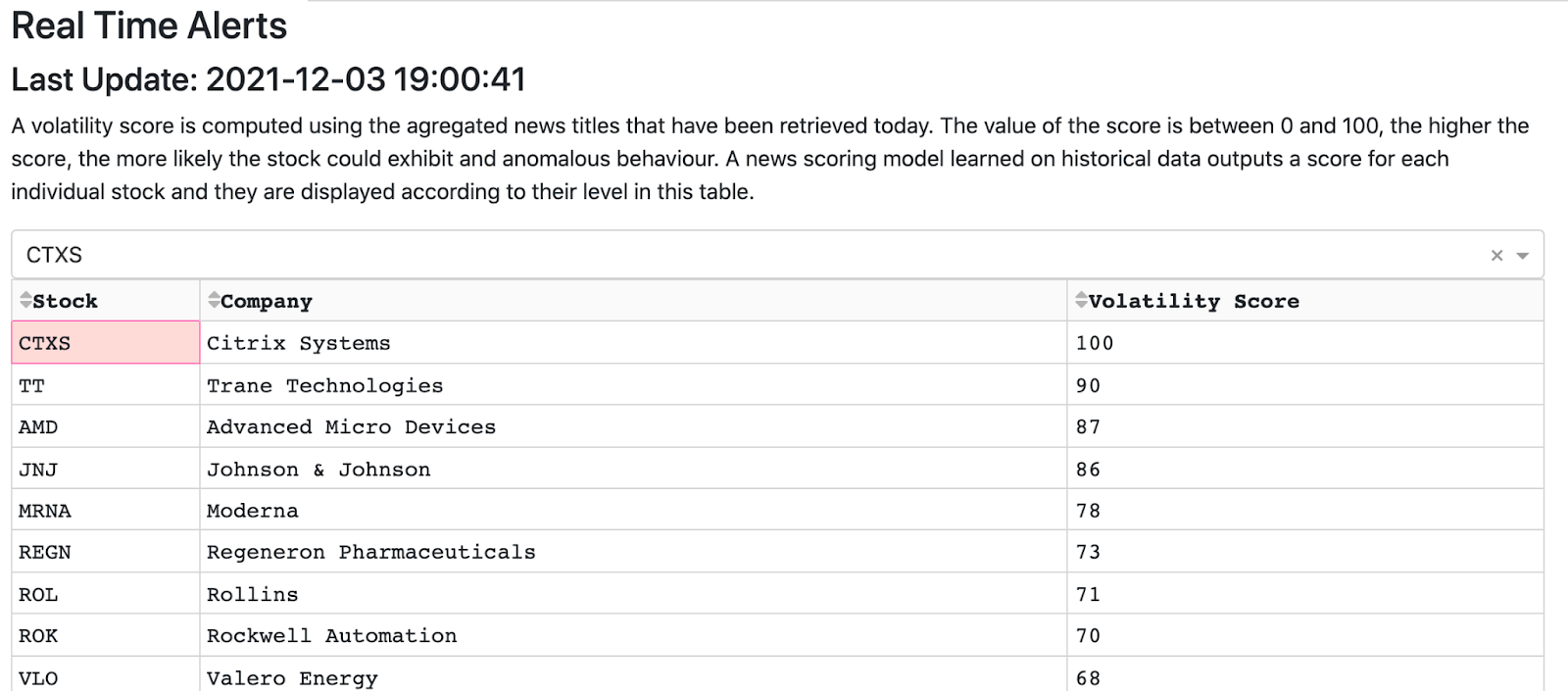This screenshot has height=695, width=1568.
Task: Expand the stock selector dropdown arrow
Action: tap(1523, 256)
